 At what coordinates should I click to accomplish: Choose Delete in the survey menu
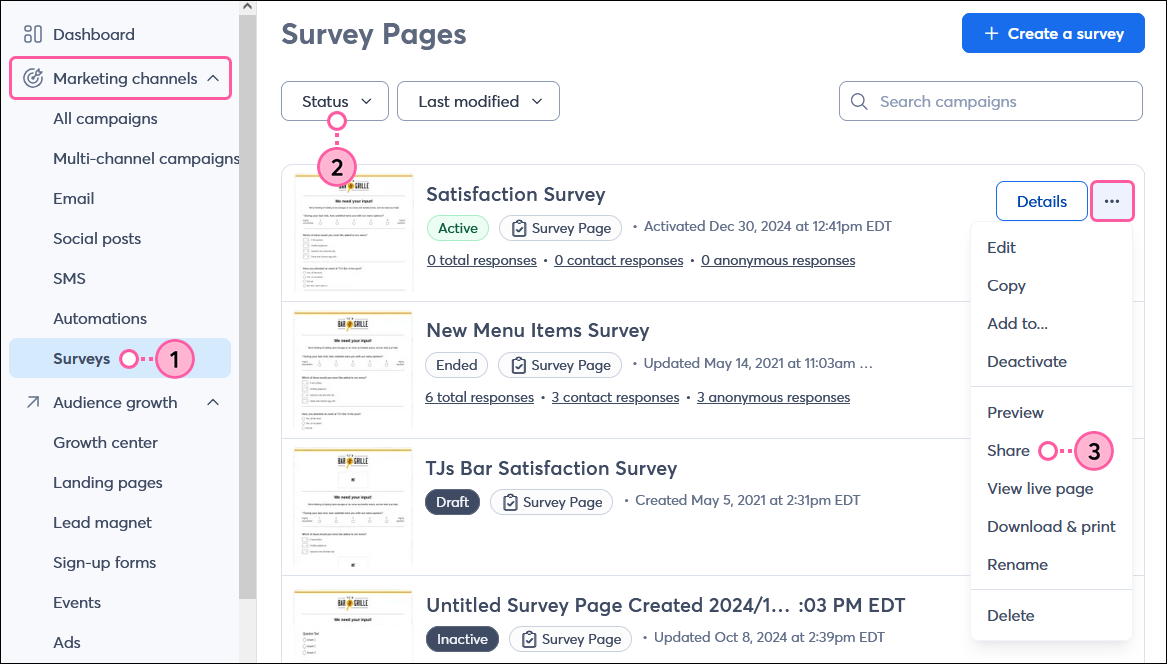(x=1011, y=616)
